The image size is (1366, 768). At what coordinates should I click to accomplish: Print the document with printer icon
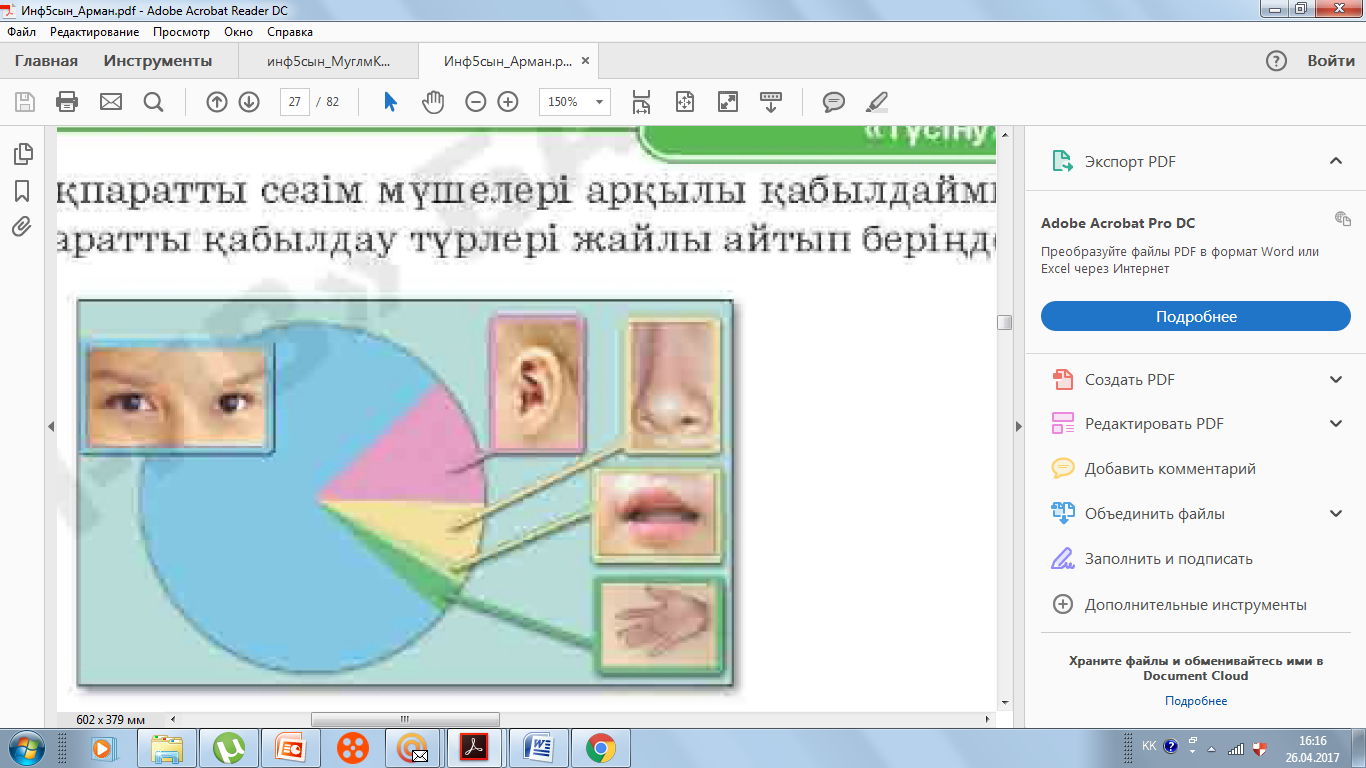click(x=67, y=102)
